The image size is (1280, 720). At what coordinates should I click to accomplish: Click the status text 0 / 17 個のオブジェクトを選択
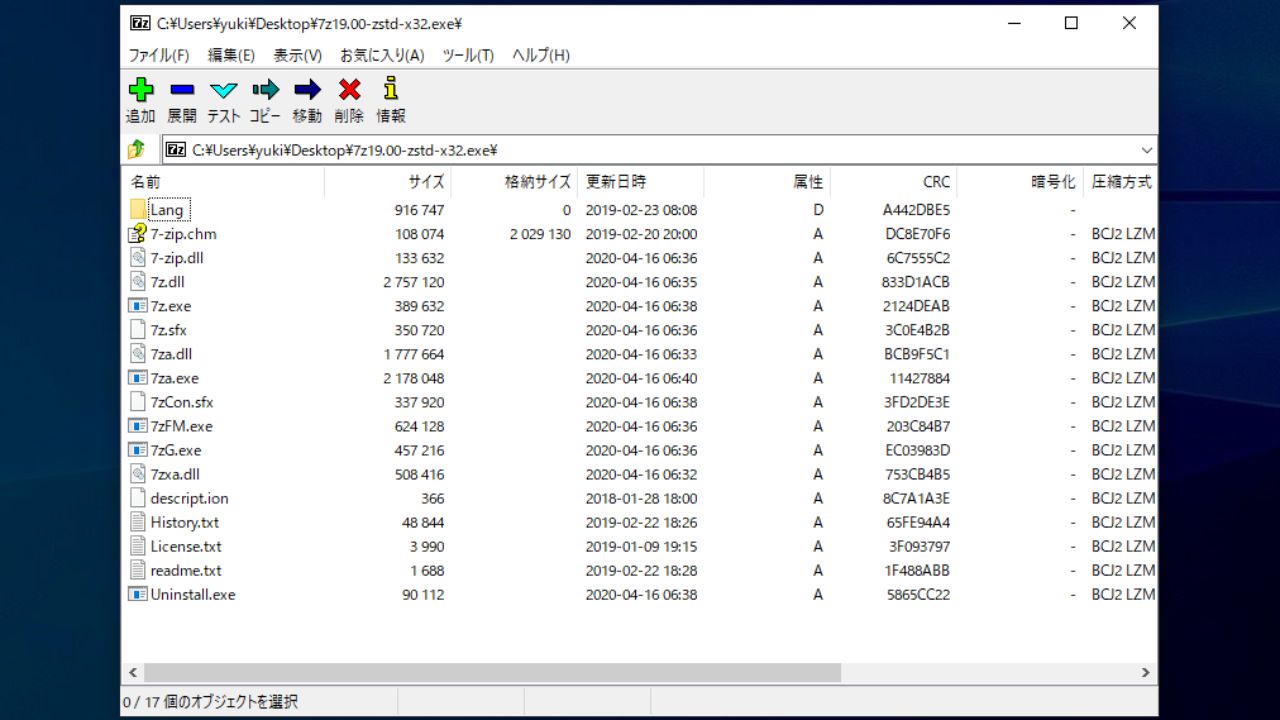(x=210, y=702)
